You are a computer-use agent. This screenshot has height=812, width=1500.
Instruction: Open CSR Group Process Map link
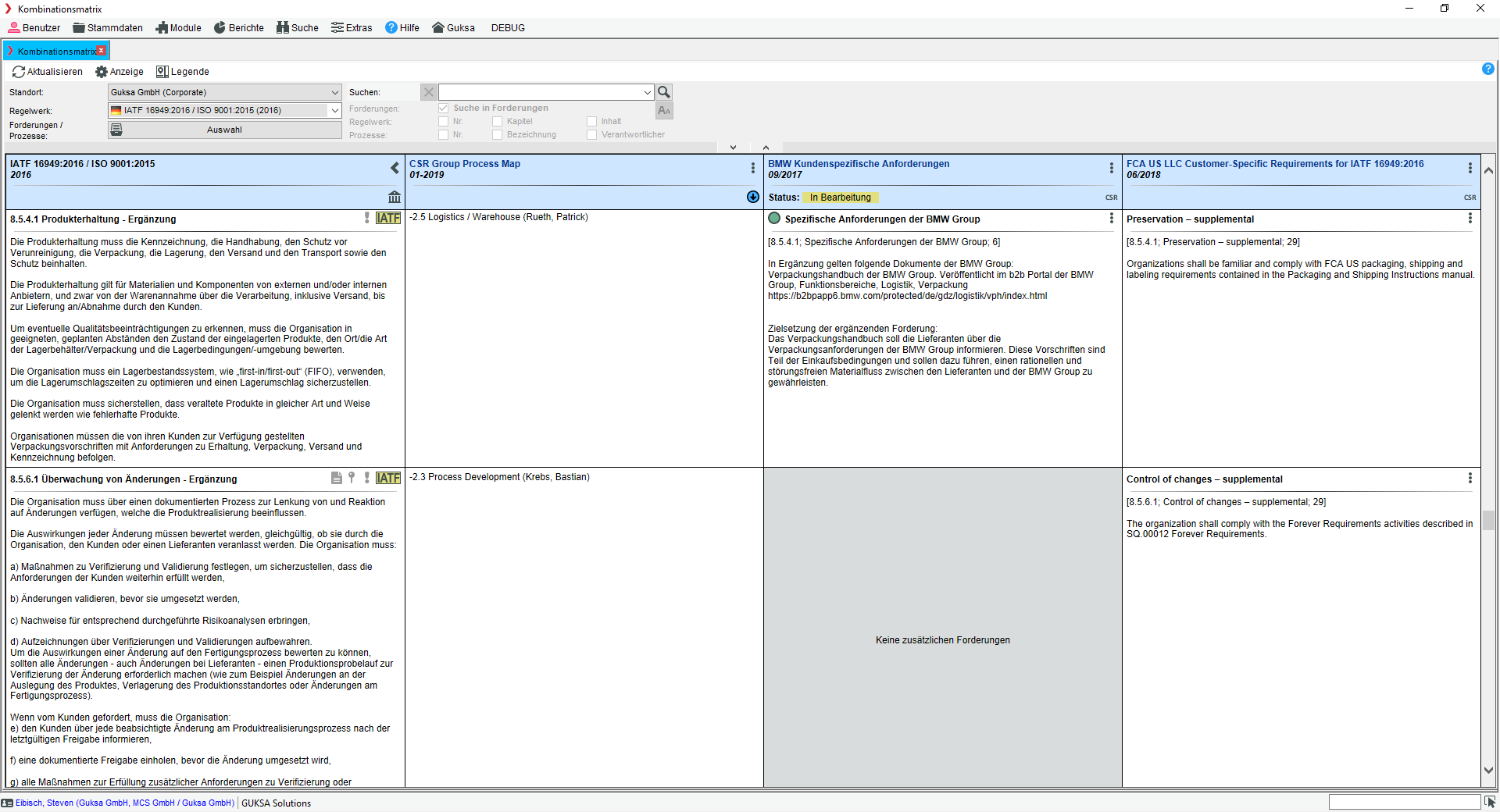tap(465, 164)
